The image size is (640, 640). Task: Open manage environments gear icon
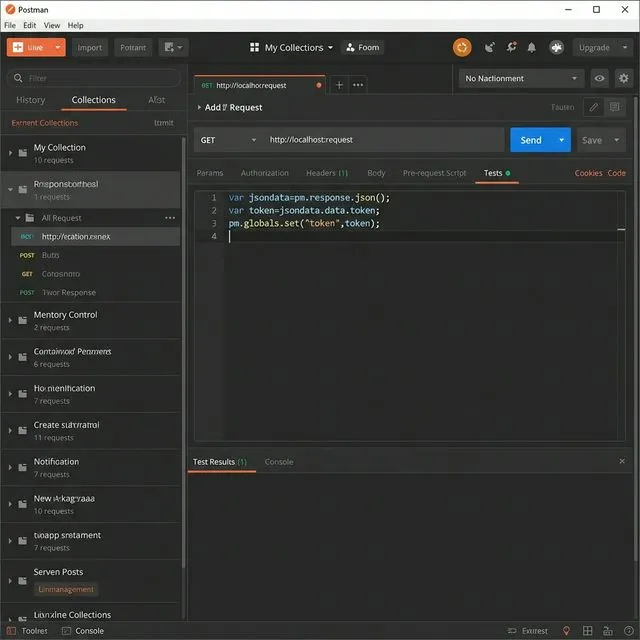624,78
